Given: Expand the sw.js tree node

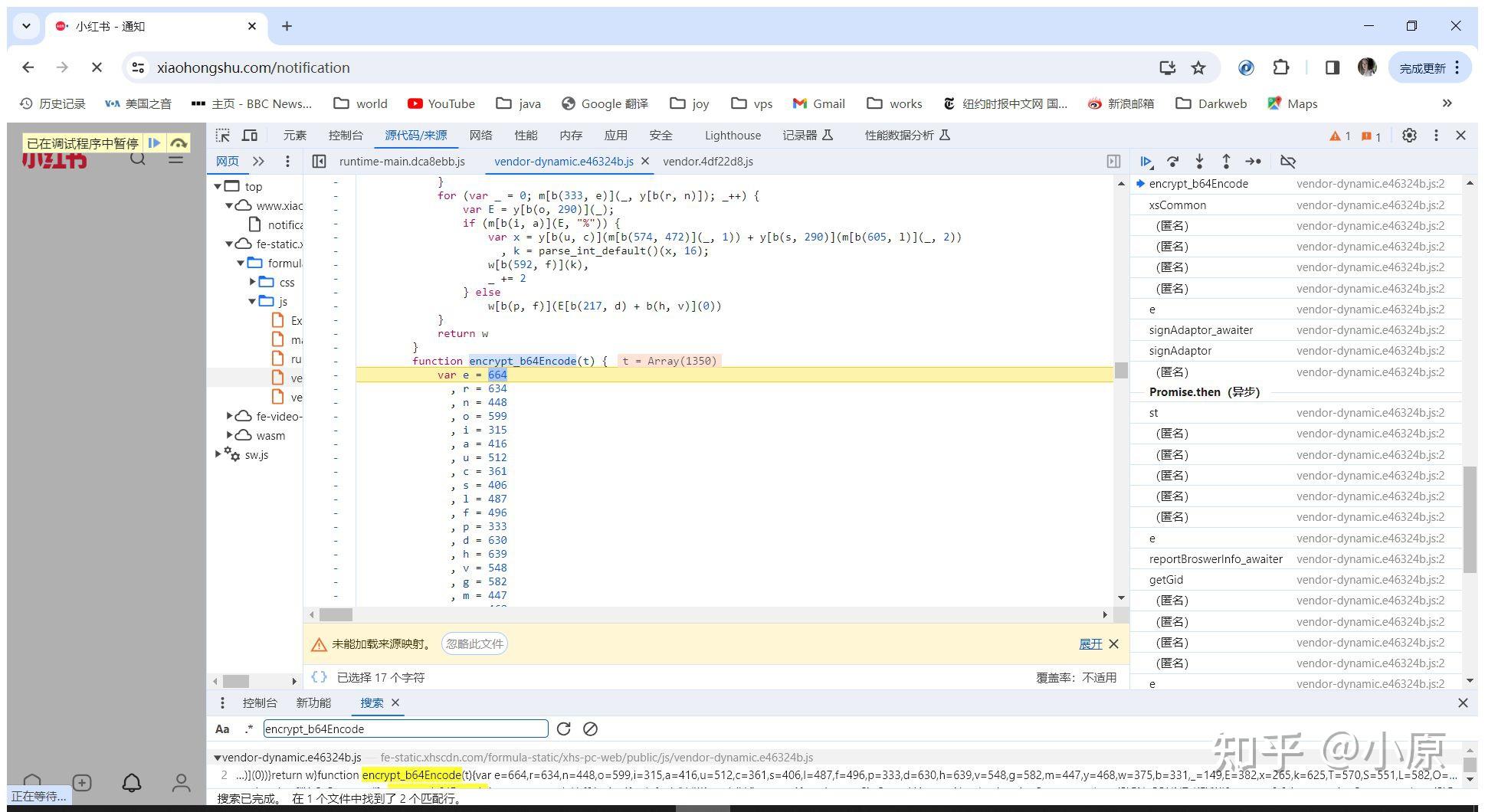Looking at the screenshot, I should [x=218, y=454].
